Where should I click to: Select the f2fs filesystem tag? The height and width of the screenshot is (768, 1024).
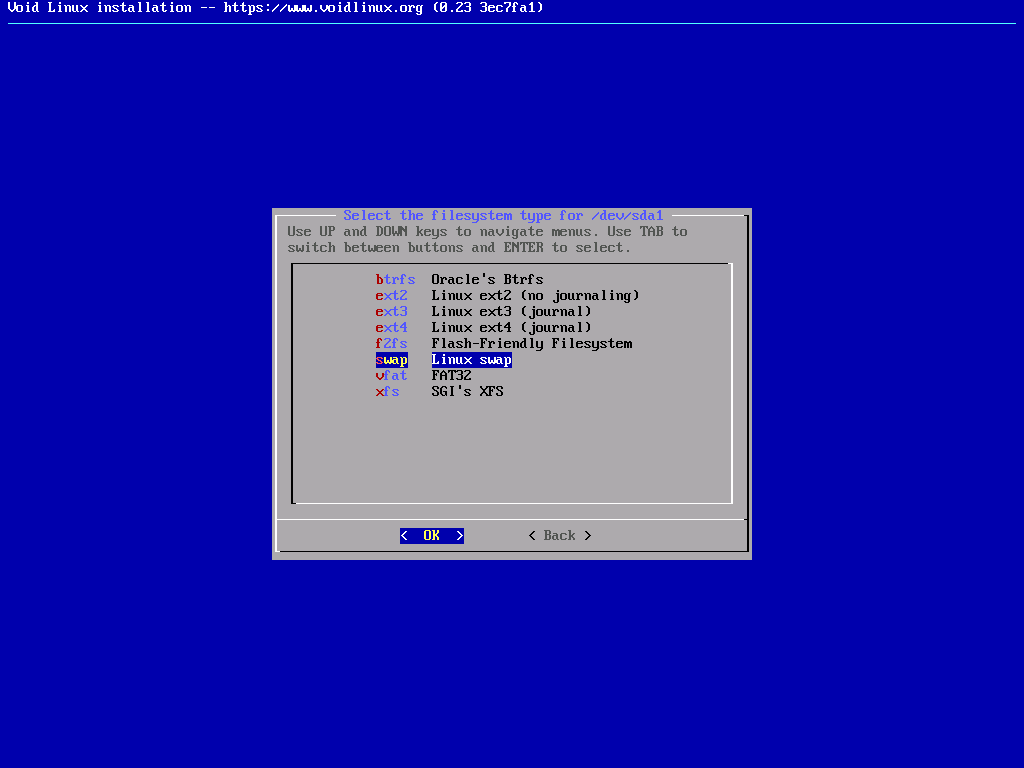pyautogui.click(x=391, y=344)
